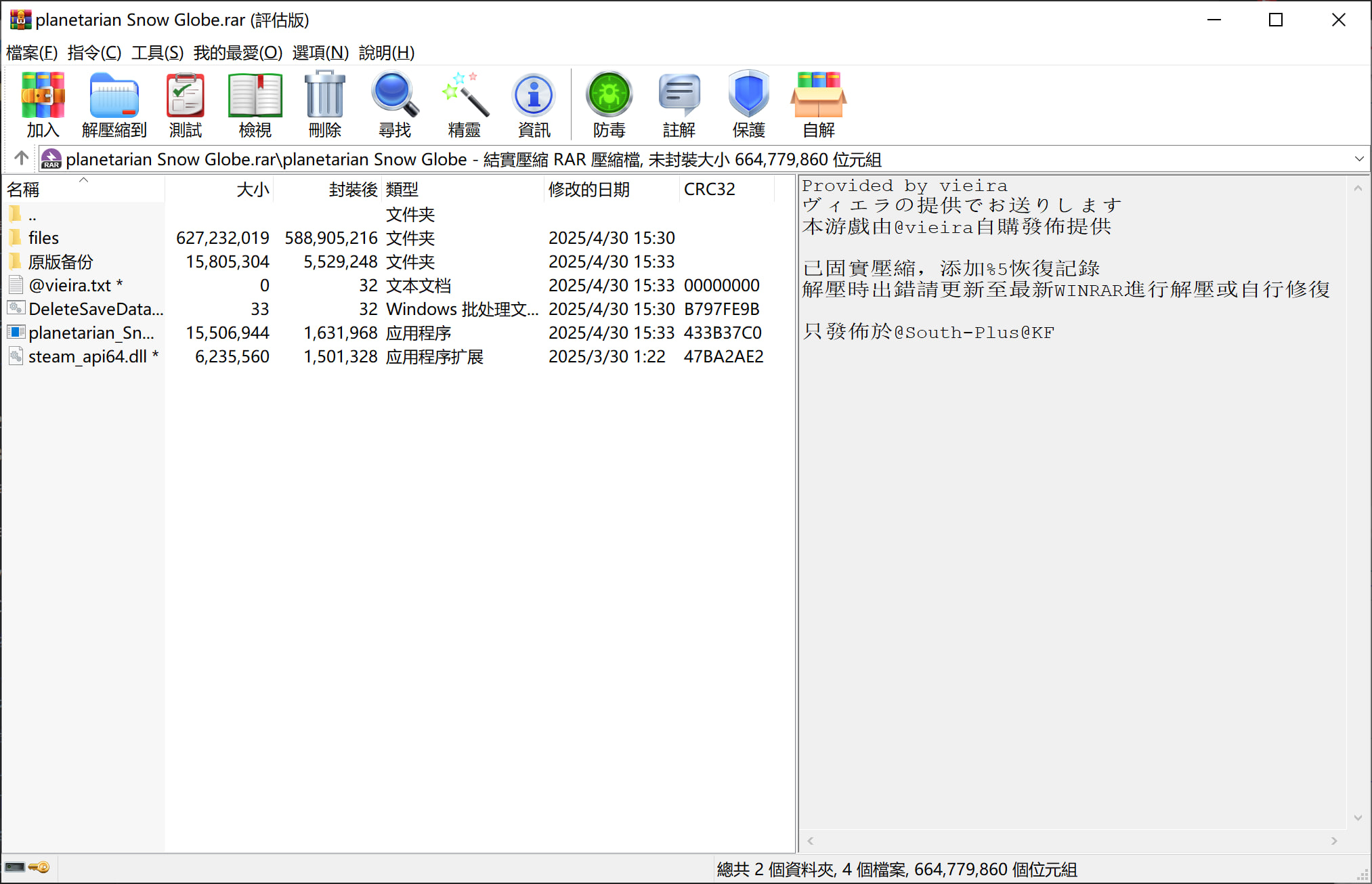Open the Commands (指令) menu
1372x884 pixels.
pos(94,53)
